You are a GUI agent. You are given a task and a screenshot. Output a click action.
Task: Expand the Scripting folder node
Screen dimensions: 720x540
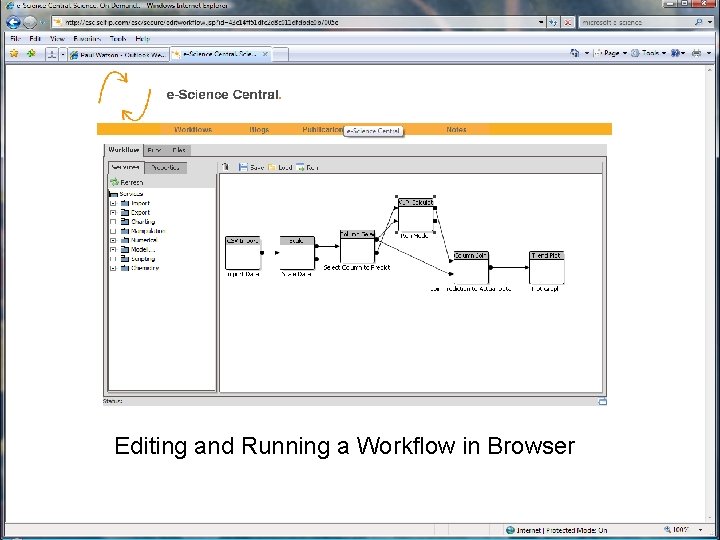point(113,259)
